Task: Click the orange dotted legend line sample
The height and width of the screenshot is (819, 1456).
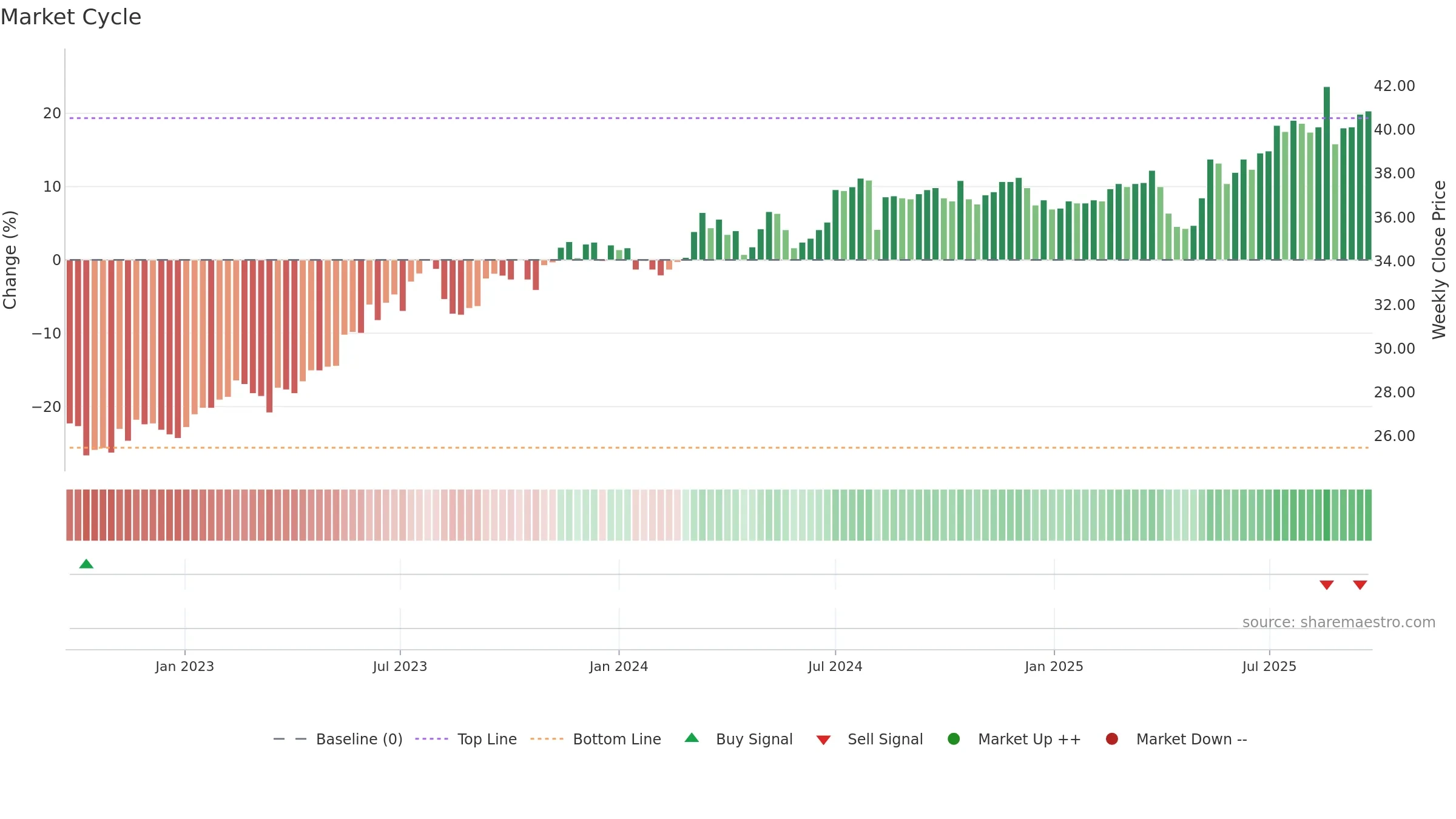Action: 547,739
